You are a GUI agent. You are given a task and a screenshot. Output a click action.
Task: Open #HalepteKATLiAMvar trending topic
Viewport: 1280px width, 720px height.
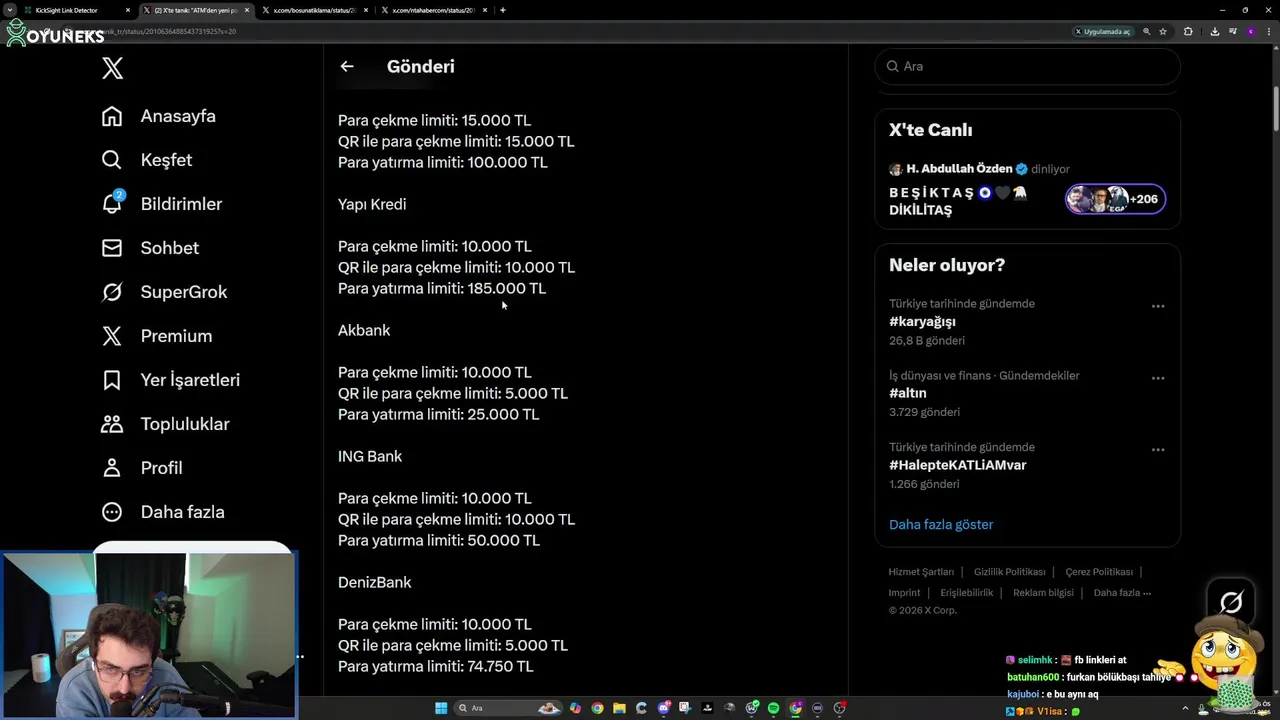(958, 465)
